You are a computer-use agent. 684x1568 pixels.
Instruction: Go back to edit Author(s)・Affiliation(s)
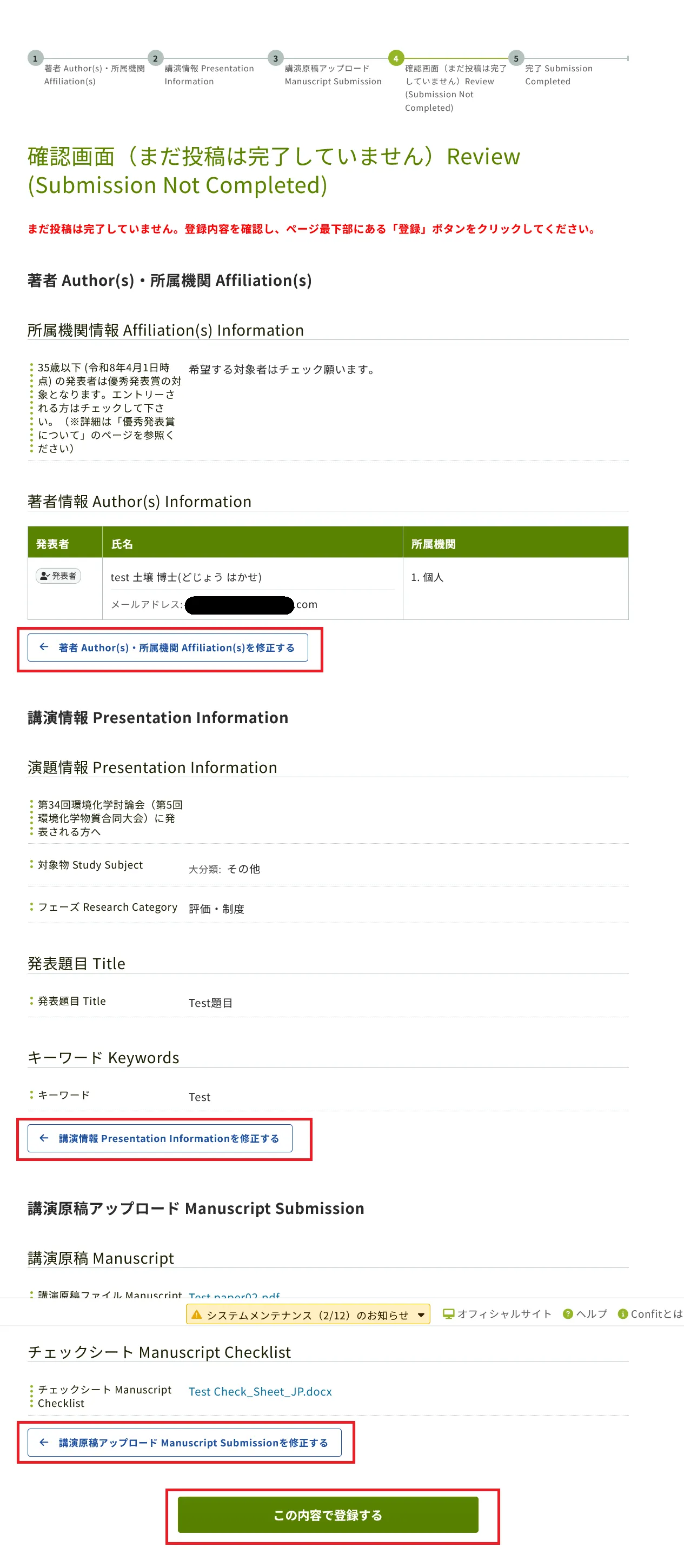pyautogui.click(x=168, y=648)
